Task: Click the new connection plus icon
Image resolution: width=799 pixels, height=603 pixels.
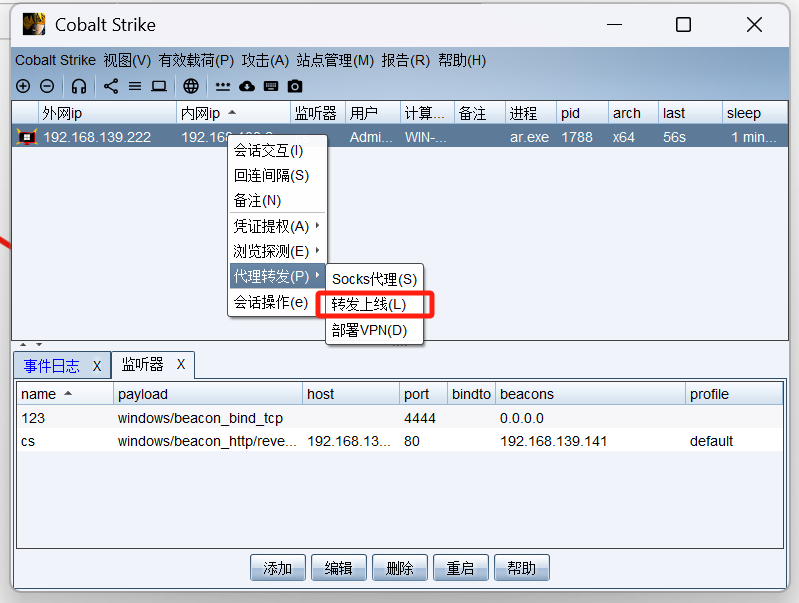Action: (23, 86)
